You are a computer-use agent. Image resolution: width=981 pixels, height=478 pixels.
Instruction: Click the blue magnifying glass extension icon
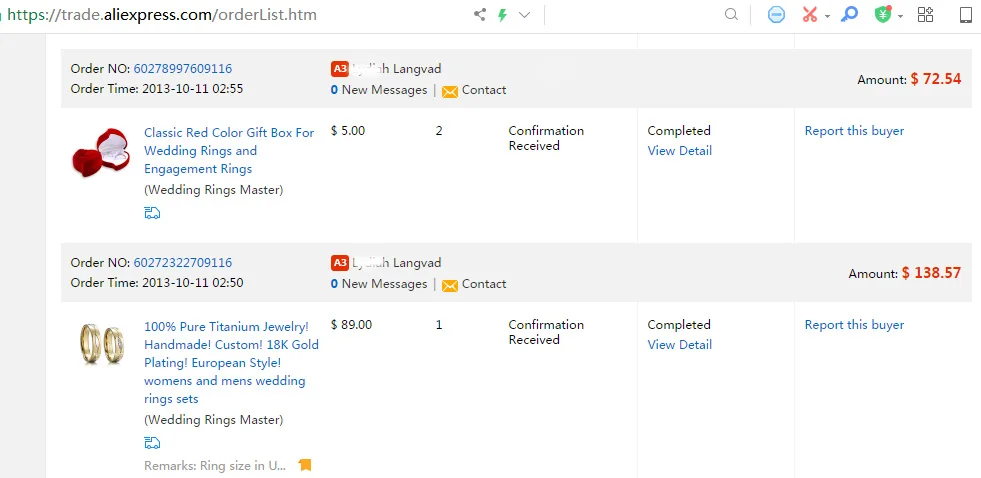[849, 14]
